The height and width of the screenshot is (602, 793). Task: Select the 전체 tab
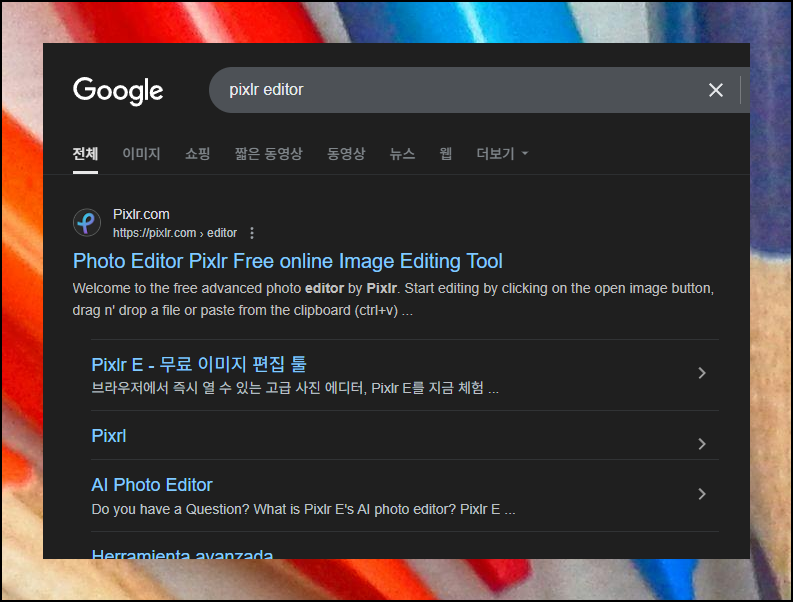coord(85,153)
